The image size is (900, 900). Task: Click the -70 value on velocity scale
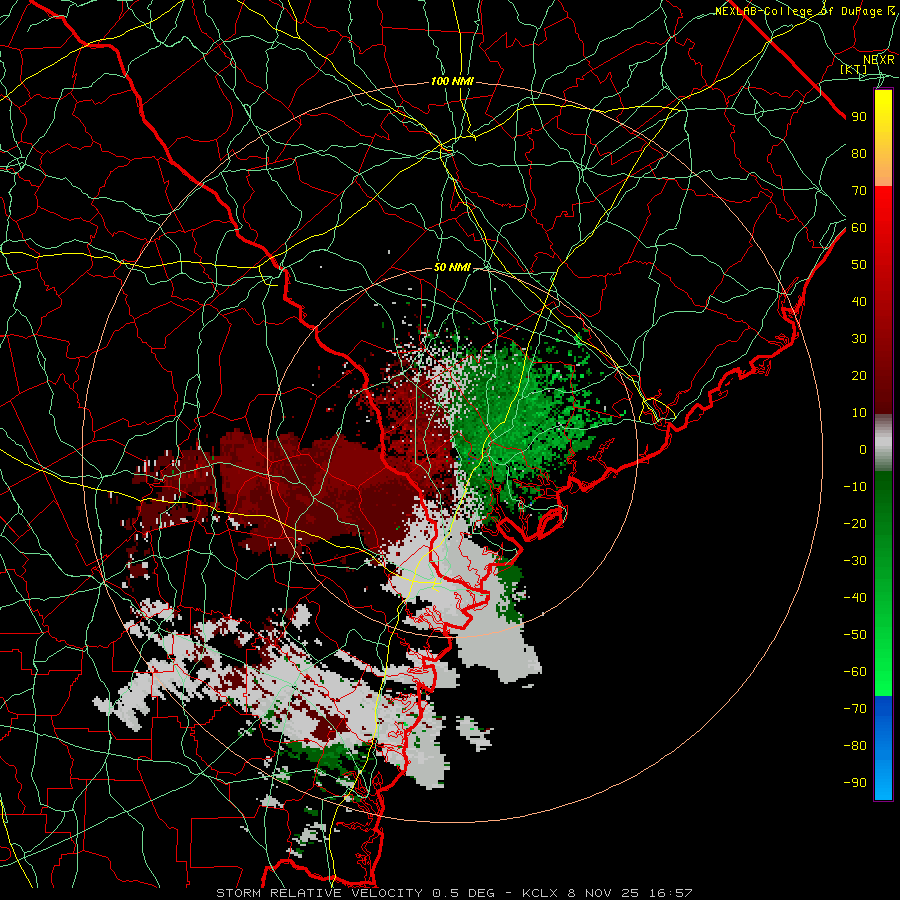(x=855, y=709)
